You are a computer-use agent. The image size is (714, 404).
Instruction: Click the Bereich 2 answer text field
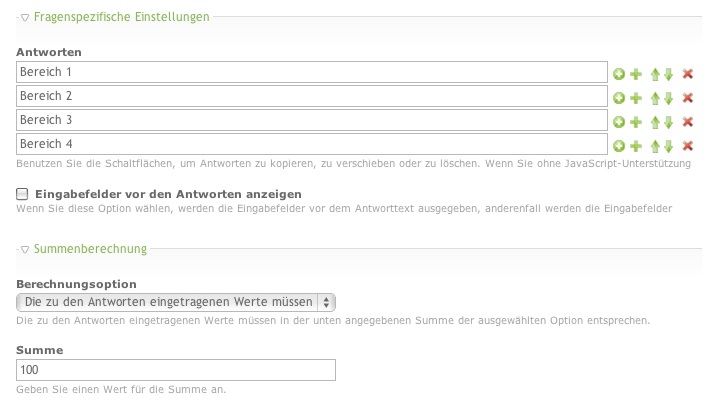pos(312,96)
